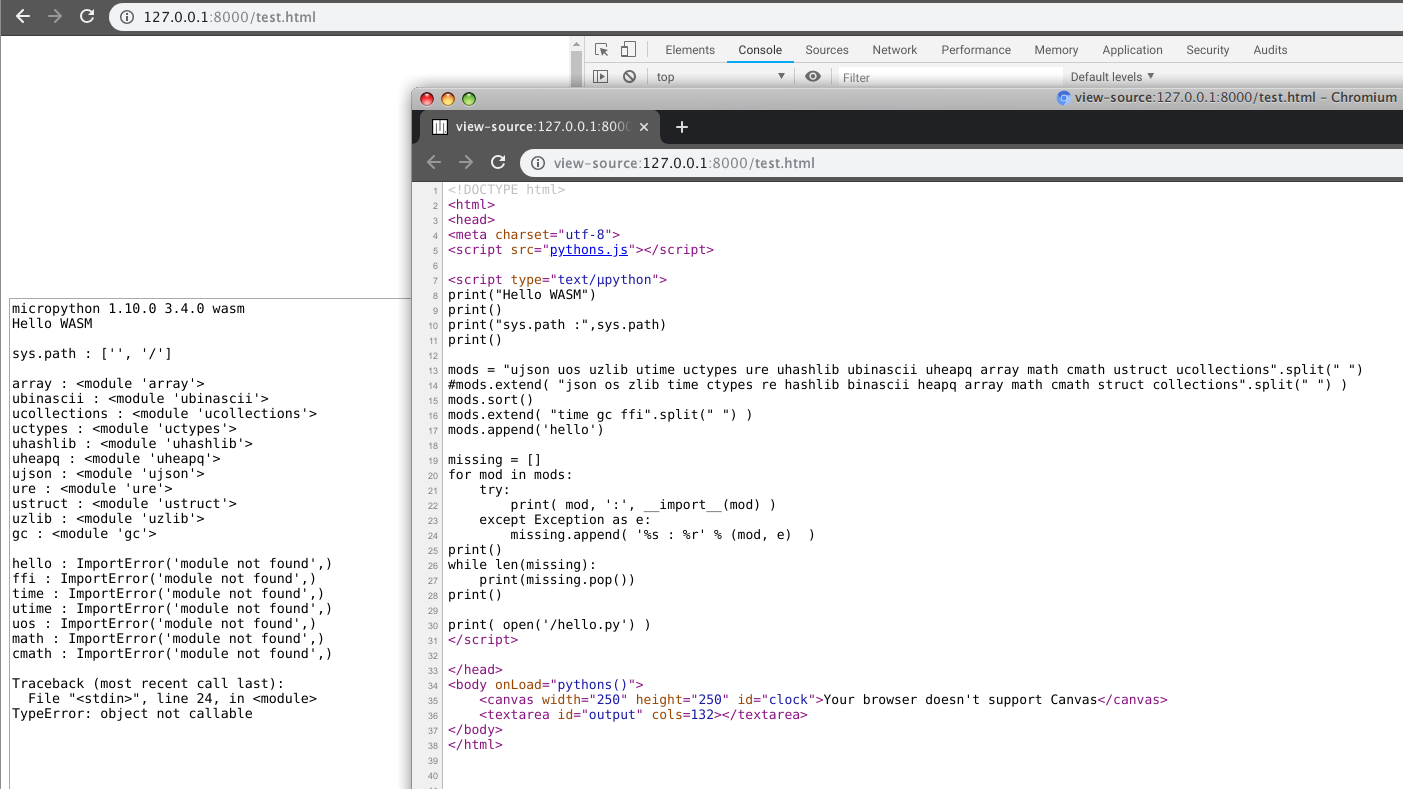Click the "sys.path : ['', '/']" output line

point(92,353)
